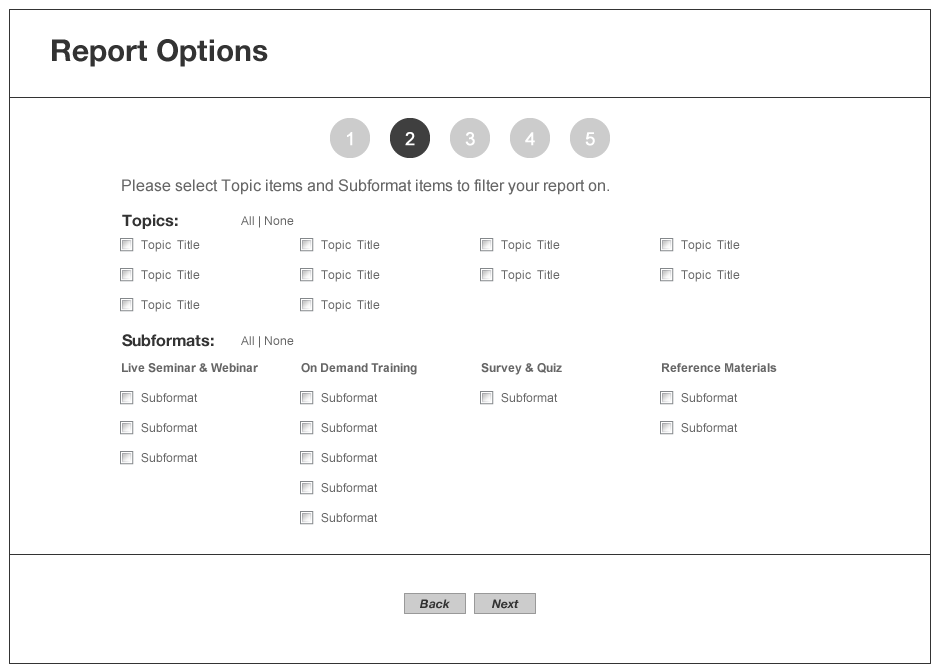The image size is (940, 672).
Task: Tick second-row Topic Title in fourth column
Action: pos(667,275)
